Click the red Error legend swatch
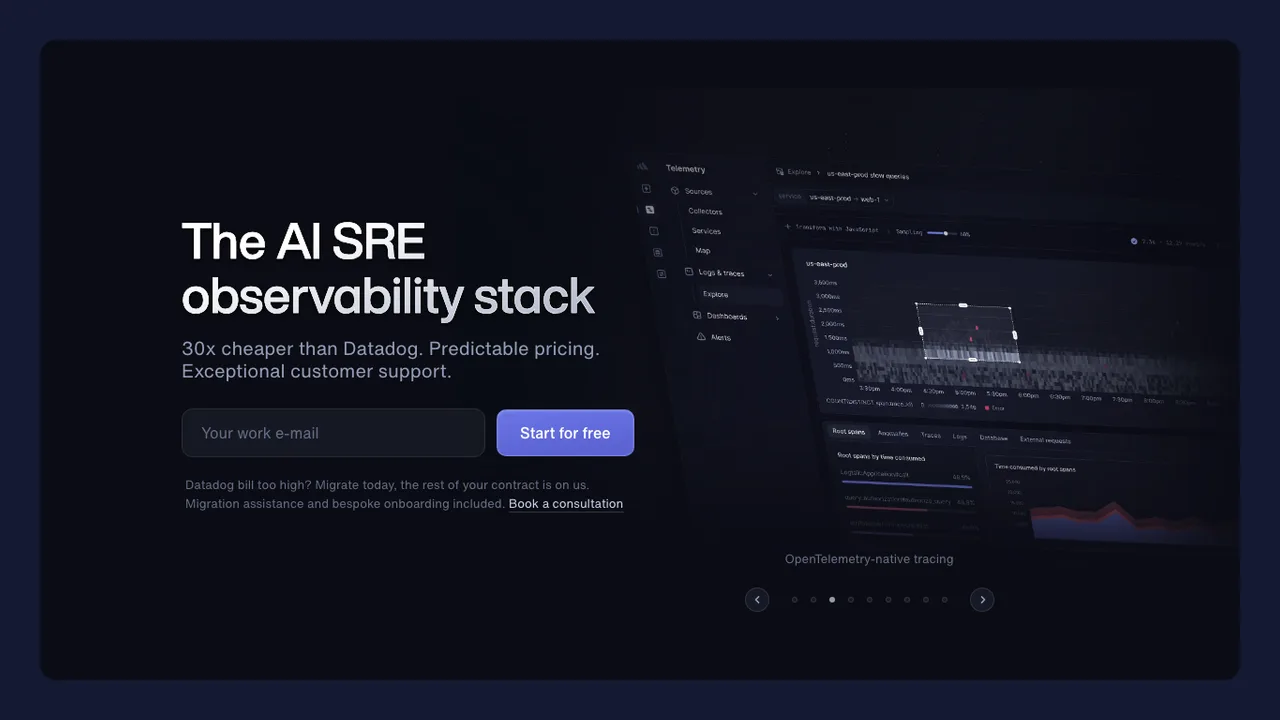Image resolution: width=1280 pixels, height=720 pixels. point(987,408)
